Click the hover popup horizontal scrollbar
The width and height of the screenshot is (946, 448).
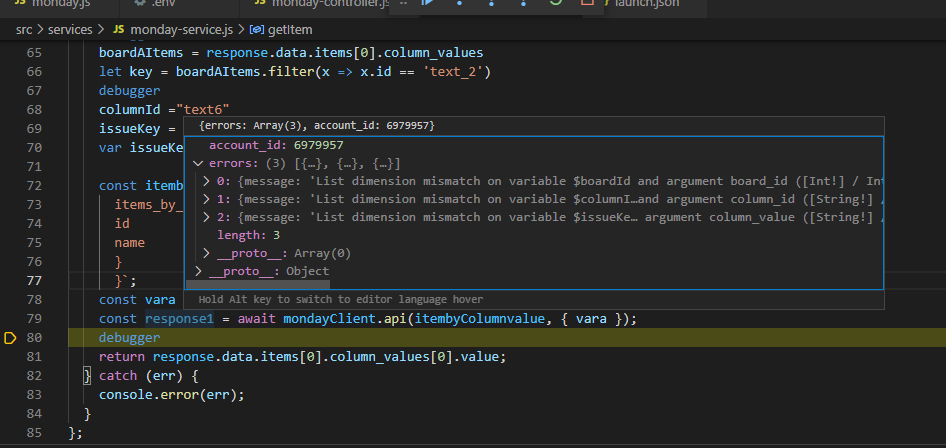258,284
